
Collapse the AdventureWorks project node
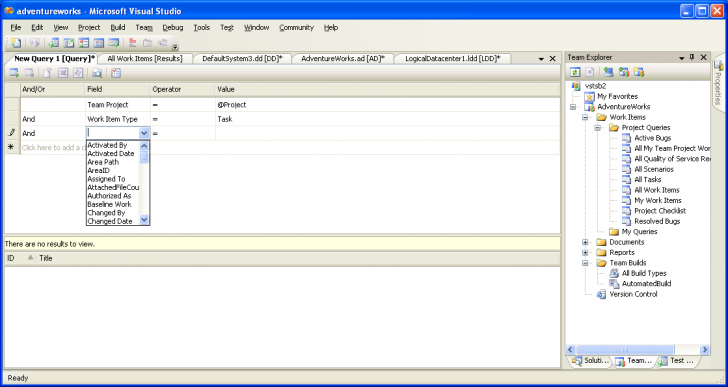click(x=572, y=107)
